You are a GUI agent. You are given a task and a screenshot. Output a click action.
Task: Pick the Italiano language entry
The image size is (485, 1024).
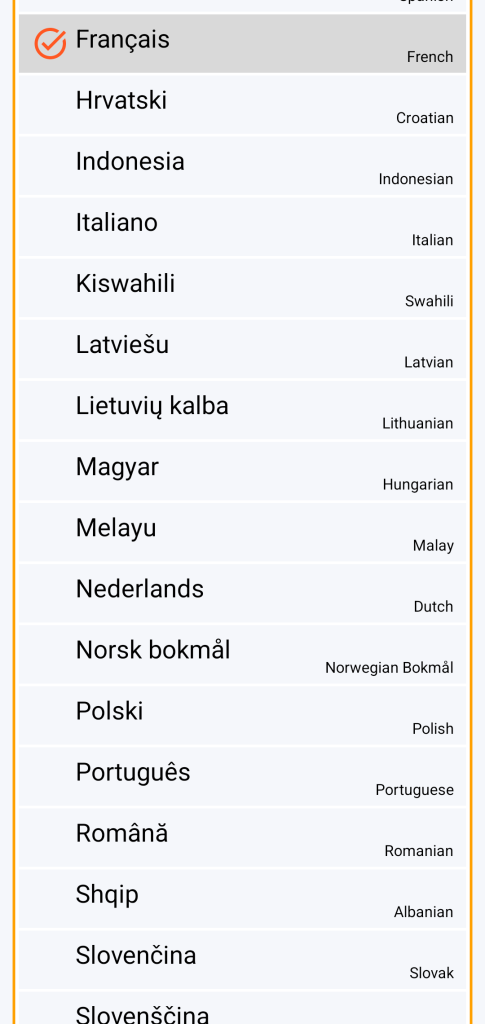[x=242, y=227]
